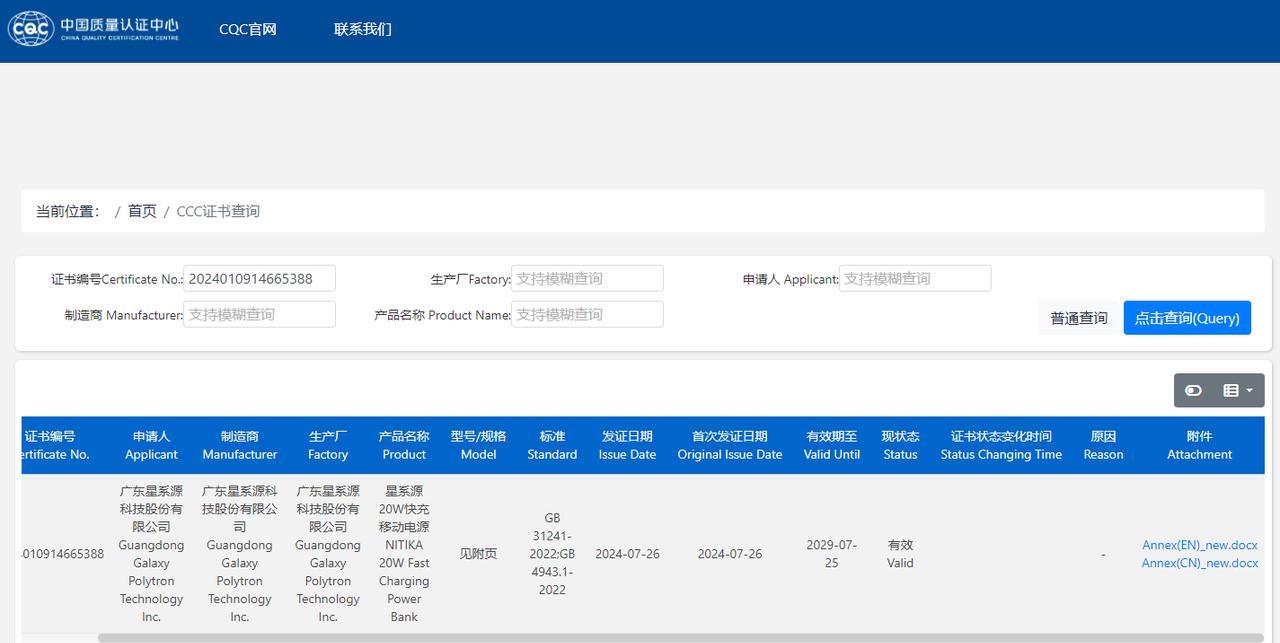This screenshot has height=643, width=1280.
Task: Select the 见附页 model cell
Action: [478, 554]
